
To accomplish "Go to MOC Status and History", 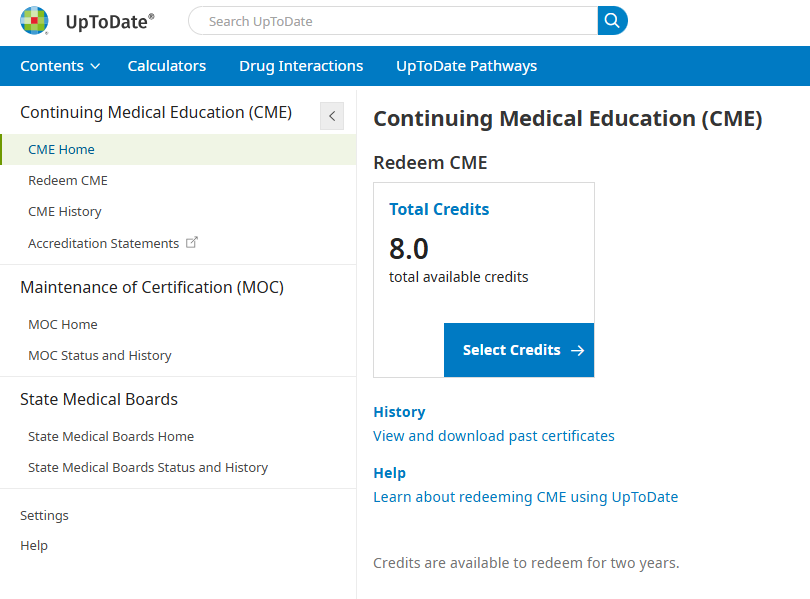I will 100,356.
